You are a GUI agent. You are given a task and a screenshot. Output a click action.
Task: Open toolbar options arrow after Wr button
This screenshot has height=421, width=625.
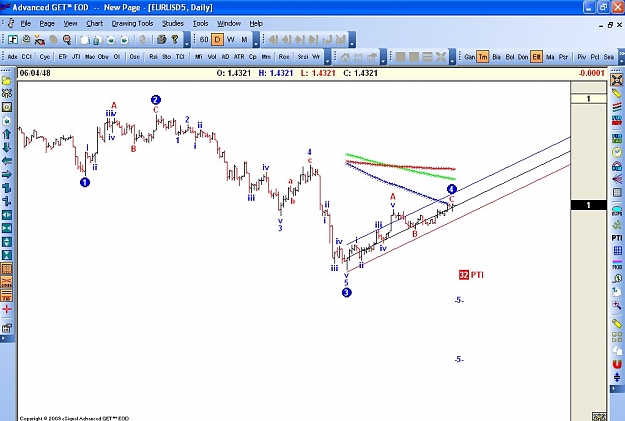(327, 57)
